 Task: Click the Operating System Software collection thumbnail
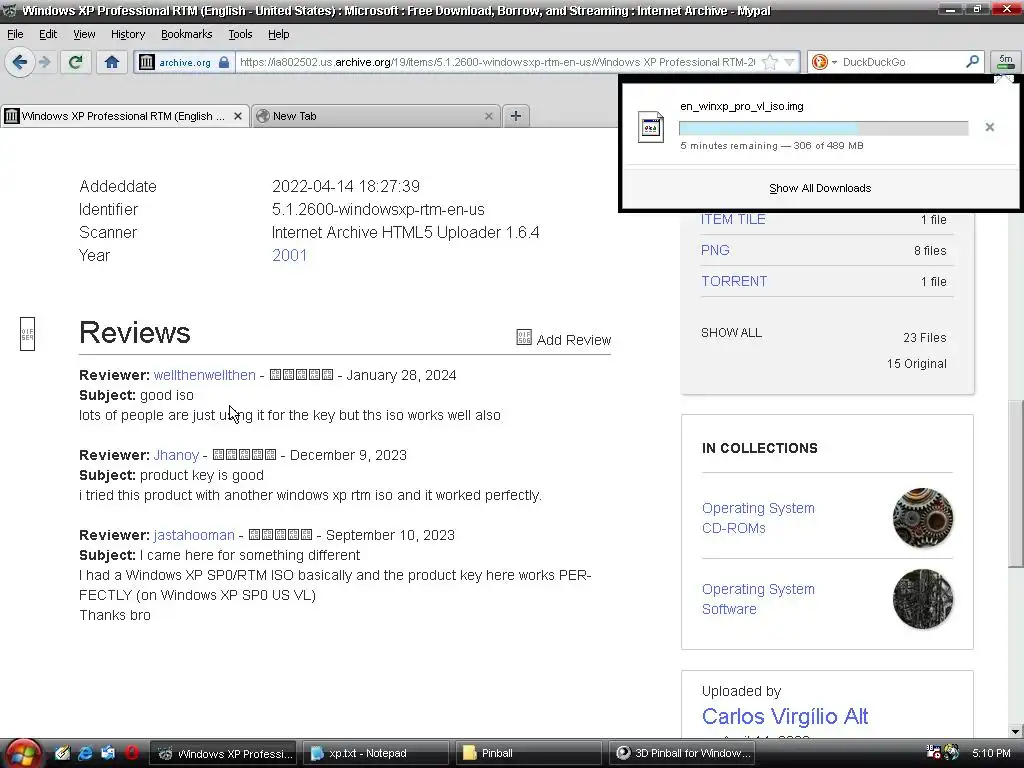922,599
